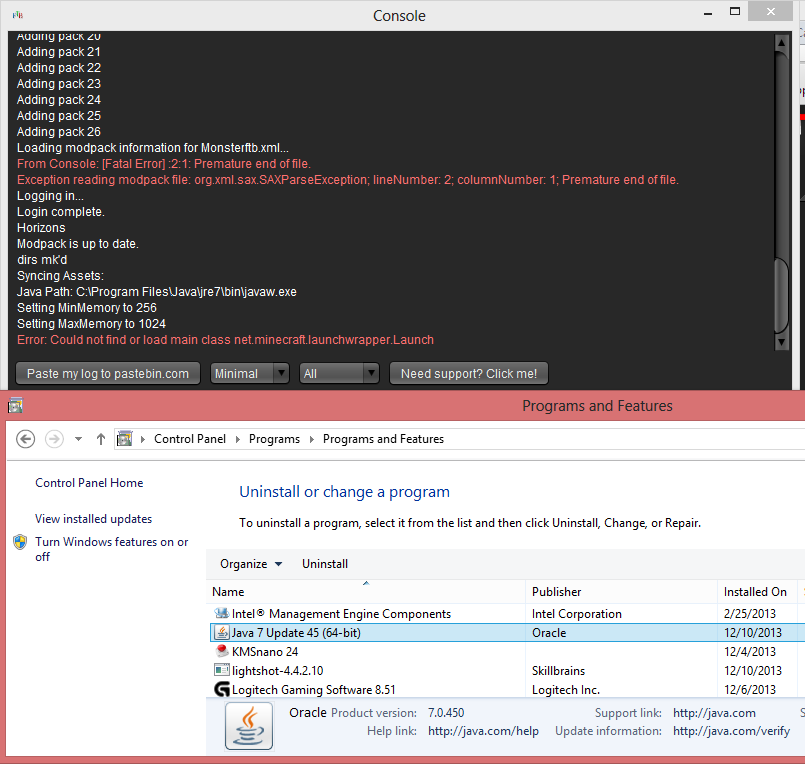Click Programs in the breadcrumb
The height and width of the screenshot is (764, 805).
(274, 439)
